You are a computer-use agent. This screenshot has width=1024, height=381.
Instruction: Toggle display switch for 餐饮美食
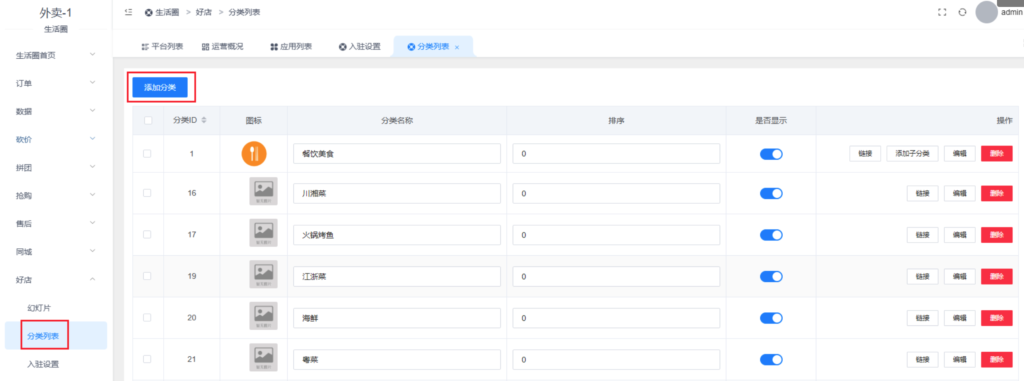pyautogui.click(x=771, y=154)
